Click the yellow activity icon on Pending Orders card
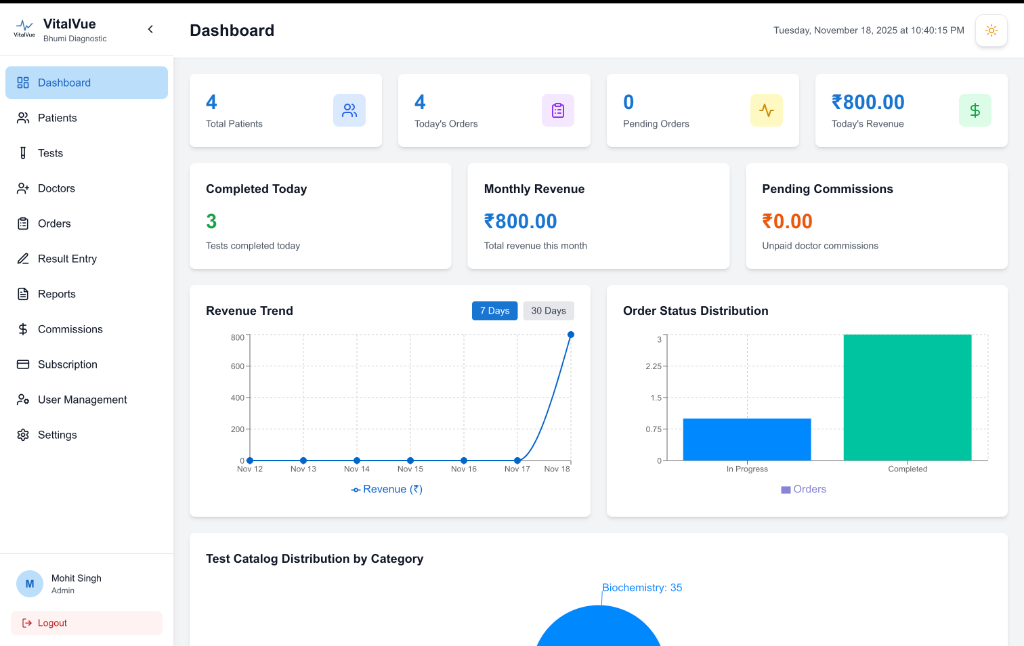The height and width of the screenshot is (646, 1024). pos(766,110)
